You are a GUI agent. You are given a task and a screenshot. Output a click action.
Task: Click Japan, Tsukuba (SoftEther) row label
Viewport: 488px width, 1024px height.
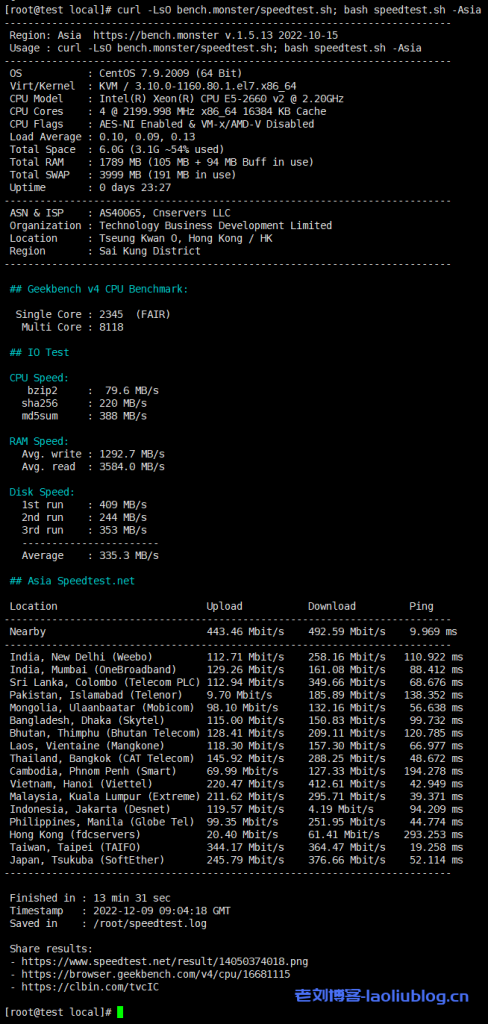[87, 860]
